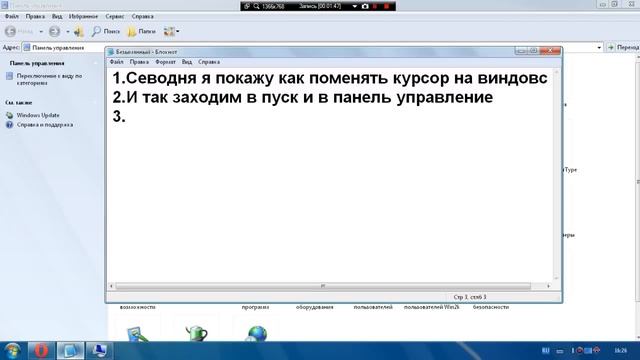Click the Notepad taskbar button
This screenshot has height=360, width=640.
click(70, 351)
